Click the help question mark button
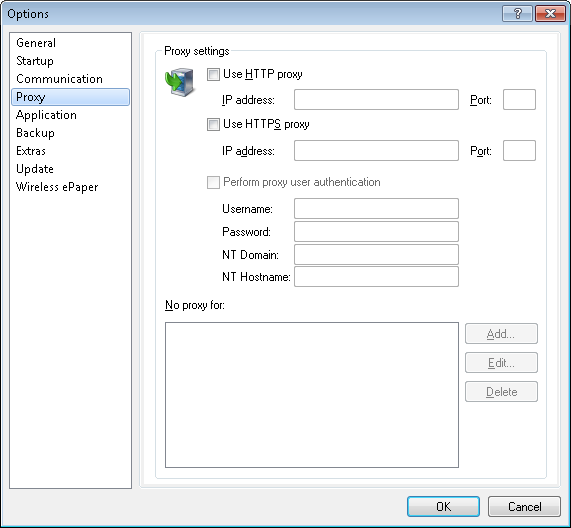 [517, 13]
